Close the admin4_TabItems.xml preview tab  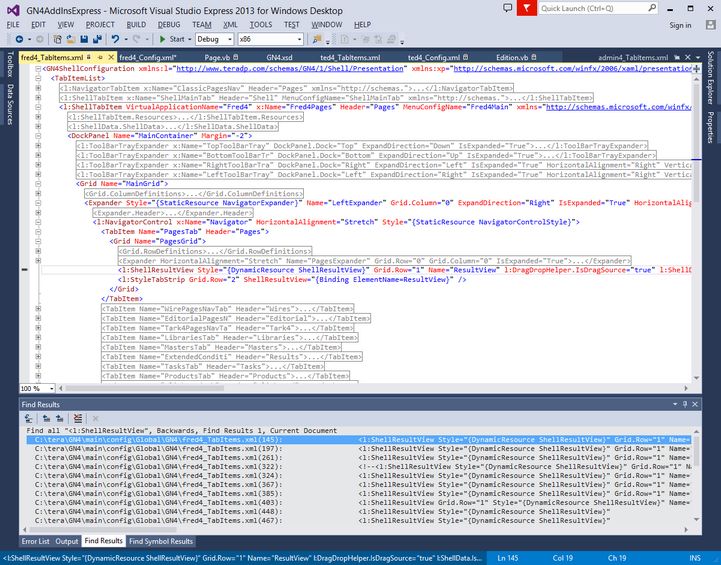pos(688,57)
